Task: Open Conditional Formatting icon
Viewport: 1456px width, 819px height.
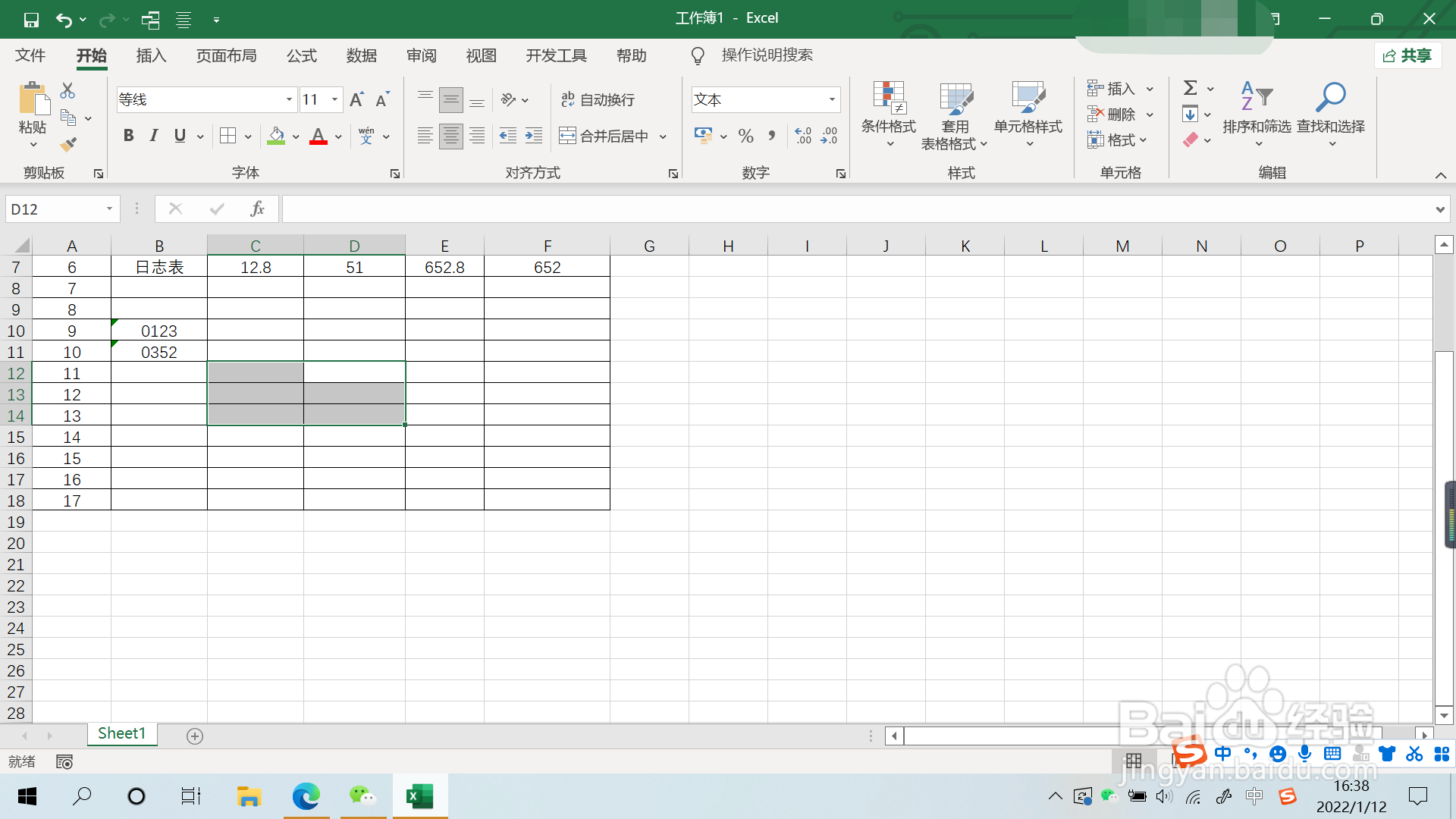Action: coord(888,99)
